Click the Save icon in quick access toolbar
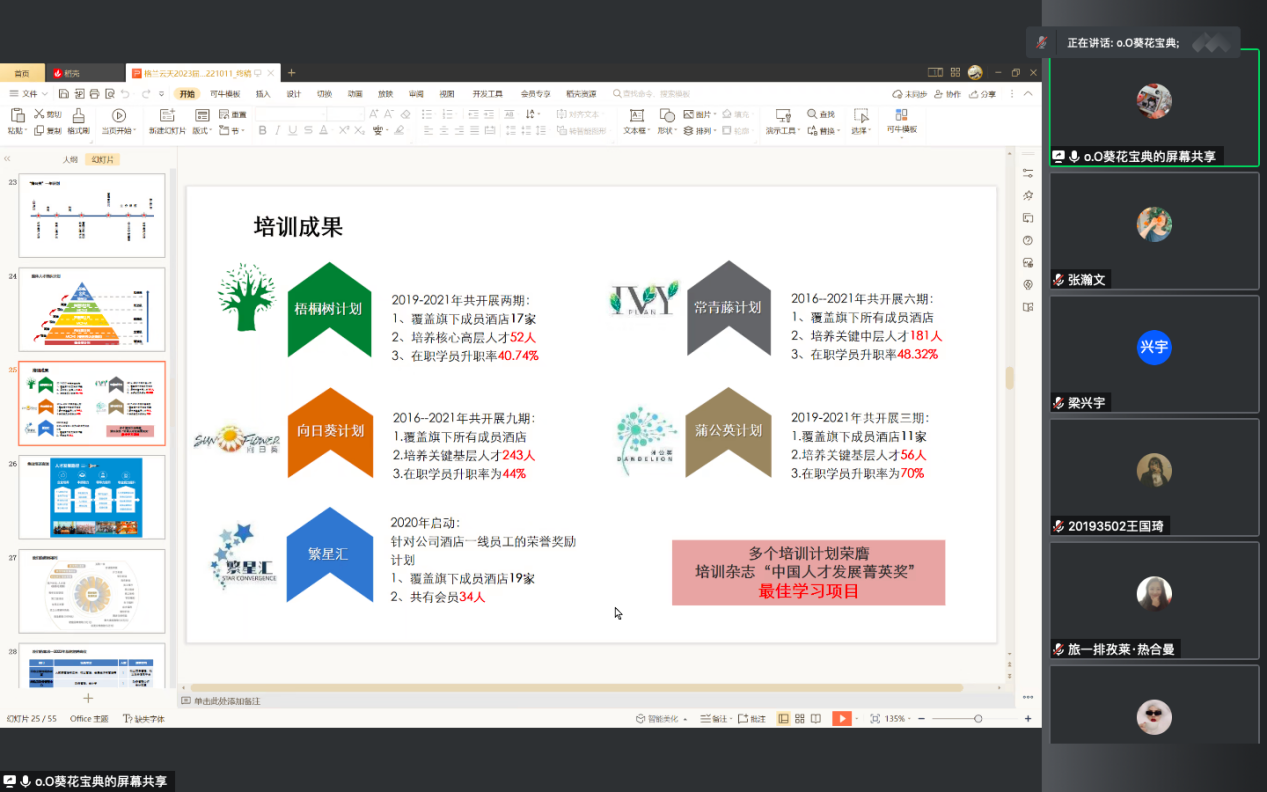 click(x=63, y=94)
